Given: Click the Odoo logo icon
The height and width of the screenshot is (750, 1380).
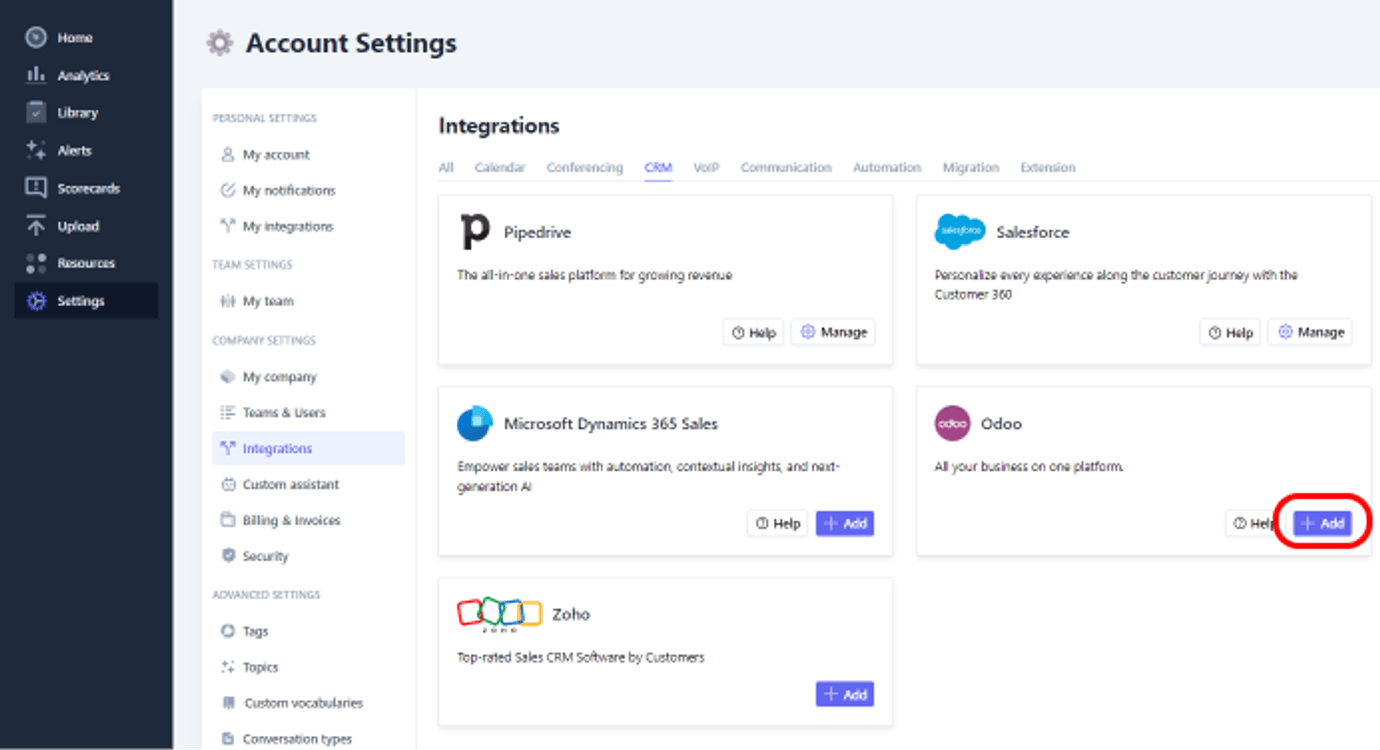Looking at the screenshot, I should 952,423.
